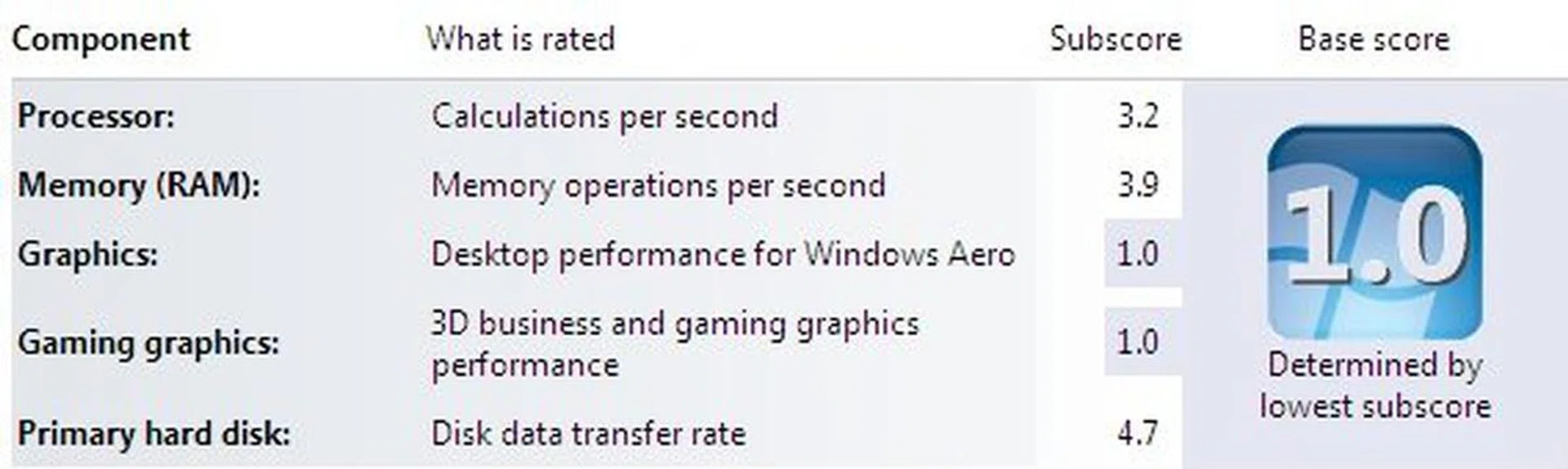The width and height of the screenshot is (1568, 469).
Task: Click the Memory operations per second text
Action: pos(658,185)
